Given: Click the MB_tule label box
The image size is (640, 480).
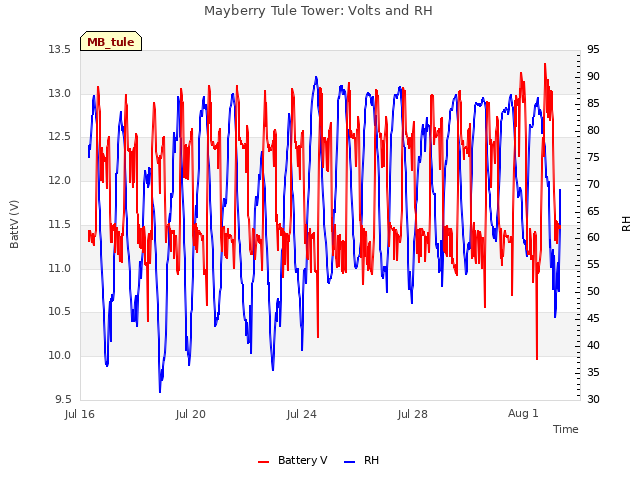Looking at the screenshot, I should 111,41.
